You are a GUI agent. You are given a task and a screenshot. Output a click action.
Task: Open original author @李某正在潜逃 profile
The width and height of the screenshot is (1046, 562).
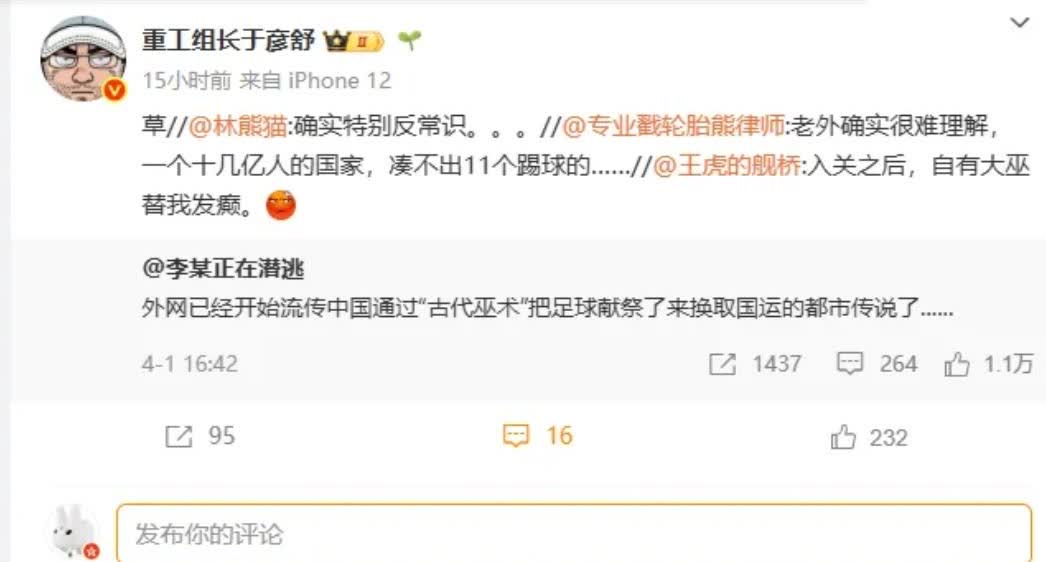[x=223, y=268]
